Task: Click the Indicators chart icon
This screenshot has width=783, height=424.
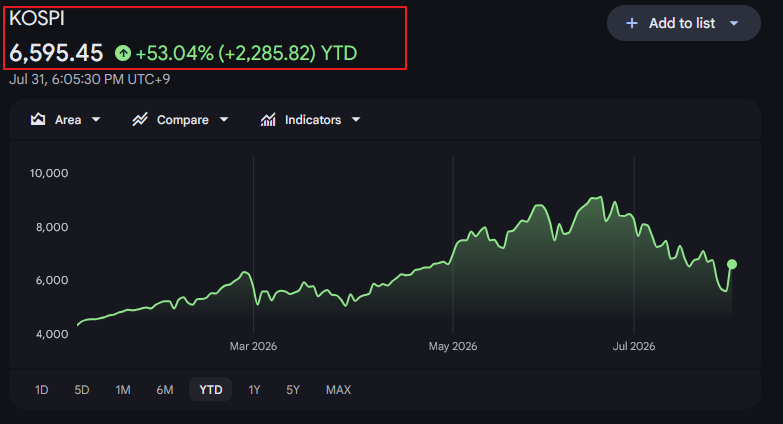Action: point(268,119)
